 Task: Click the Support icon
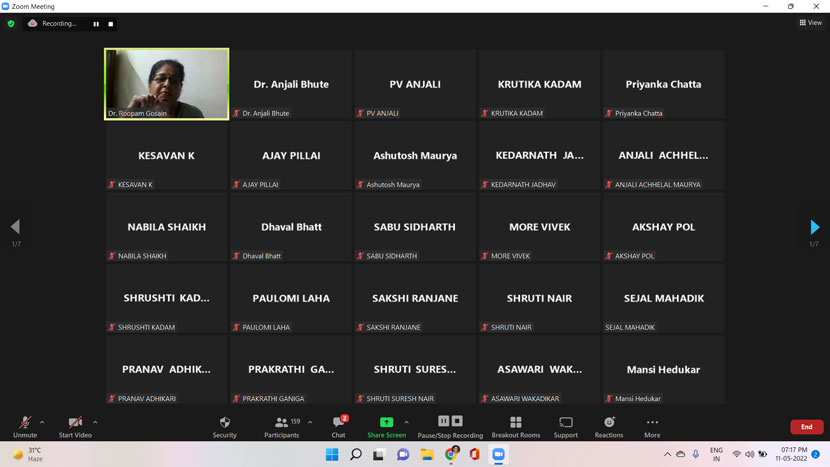click(x=566, y=423)
